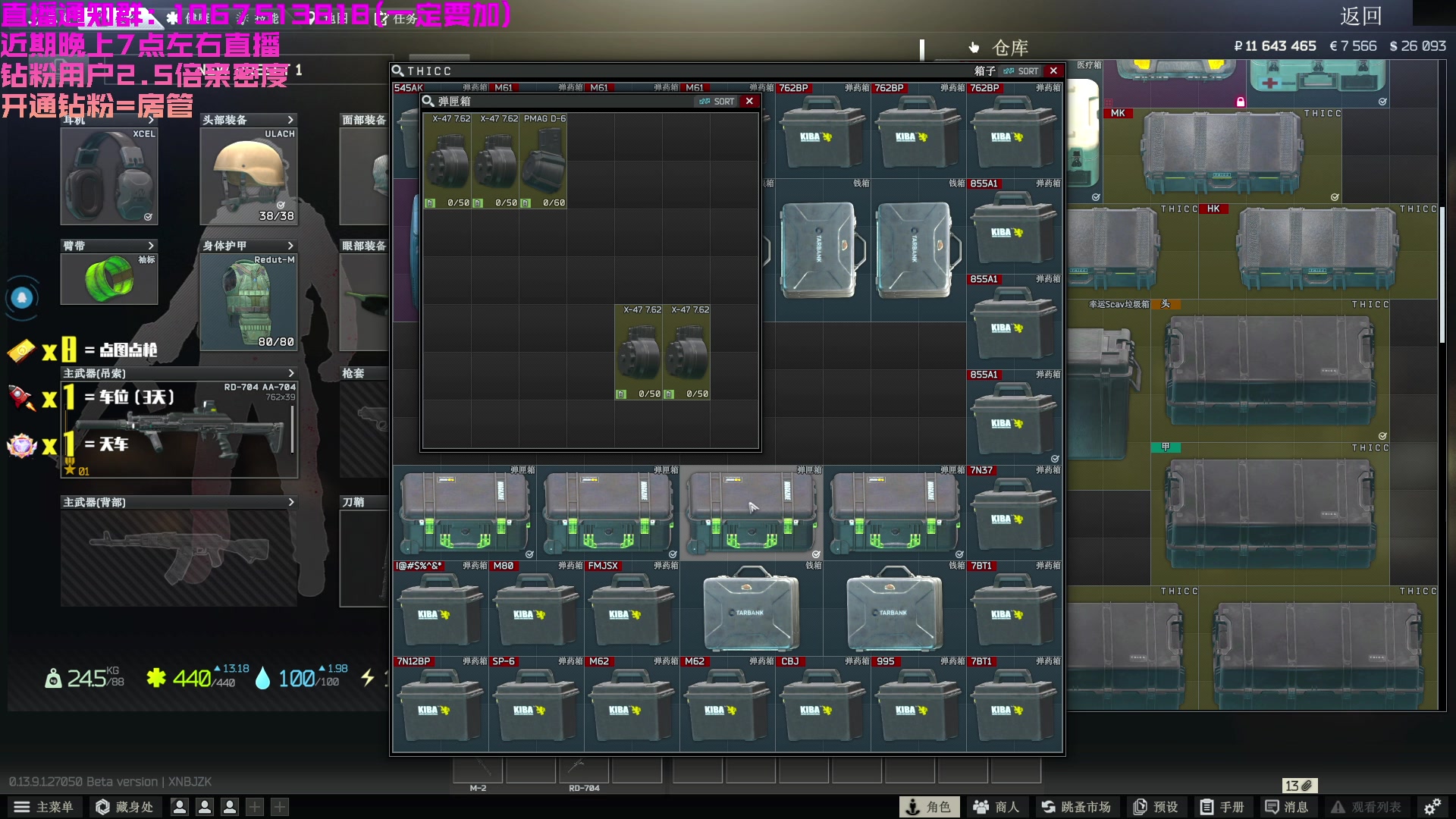1456x819 pixels.
Task: Go back with the 返回 button
Action: [1361, 16]
